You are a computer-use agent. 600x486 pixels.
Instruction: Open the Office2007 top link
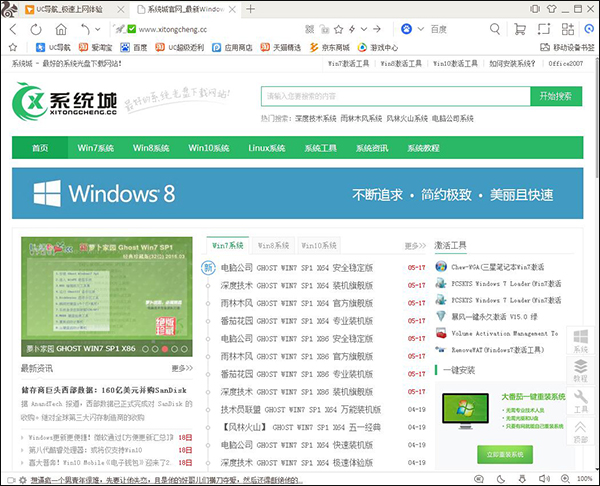coord(566,64)
